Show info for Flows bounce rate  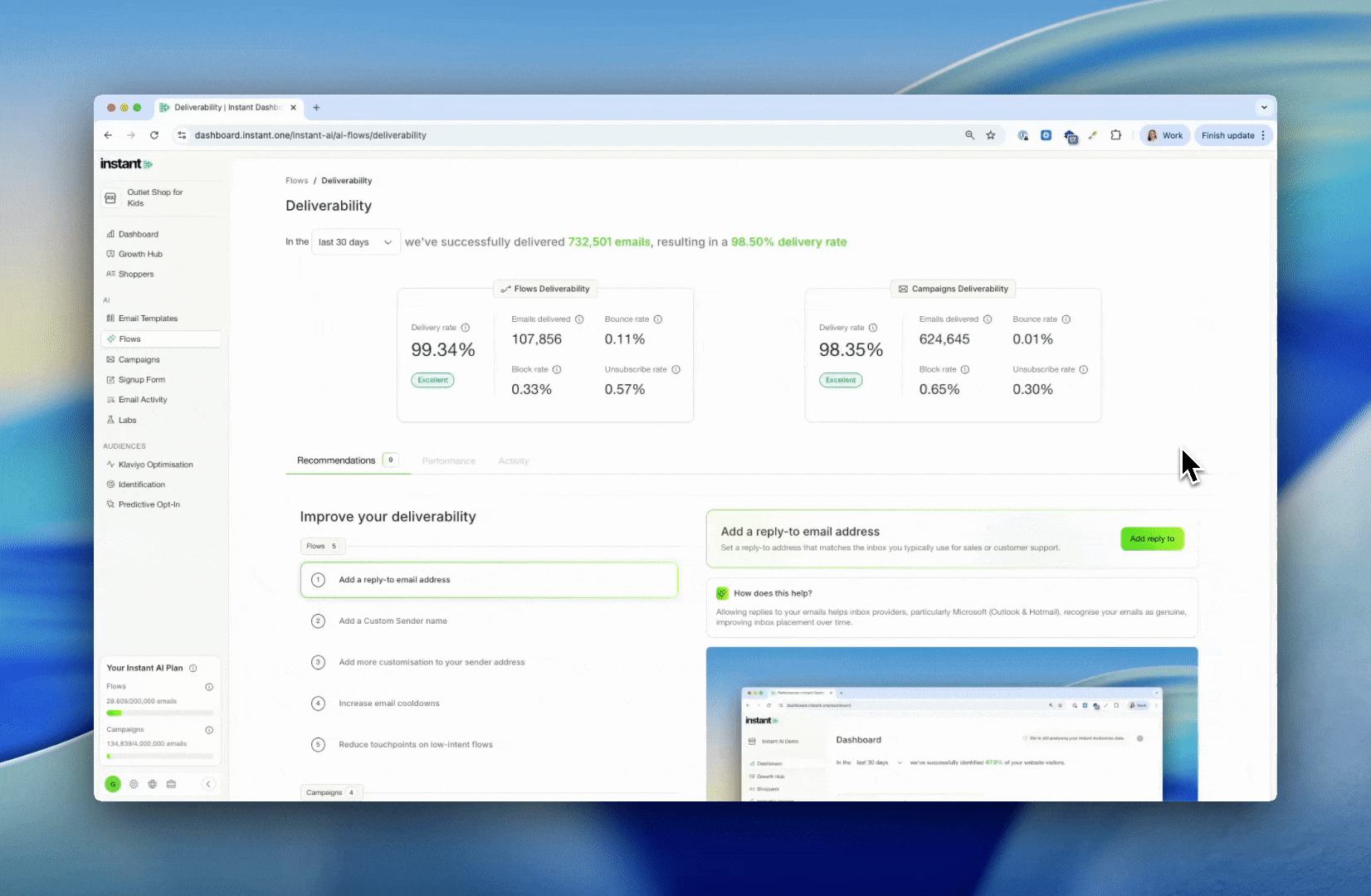coord(658,319)
